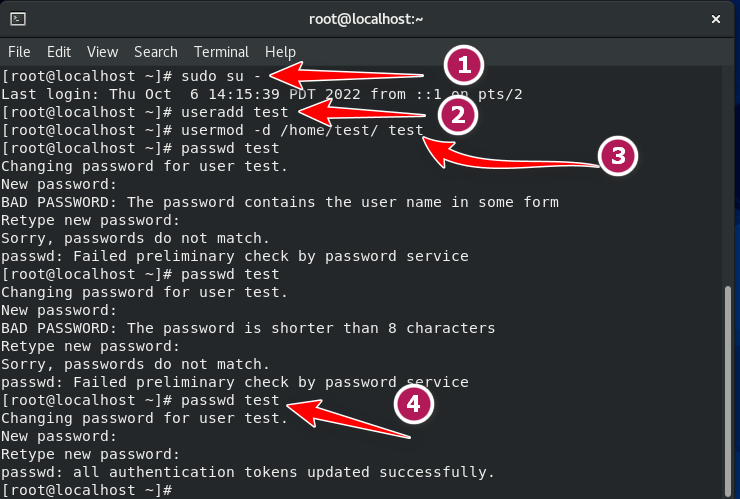Viewport: 740px width, 499px height.
Task: Click the numbered circle marker 2
Action: (458, 115)
